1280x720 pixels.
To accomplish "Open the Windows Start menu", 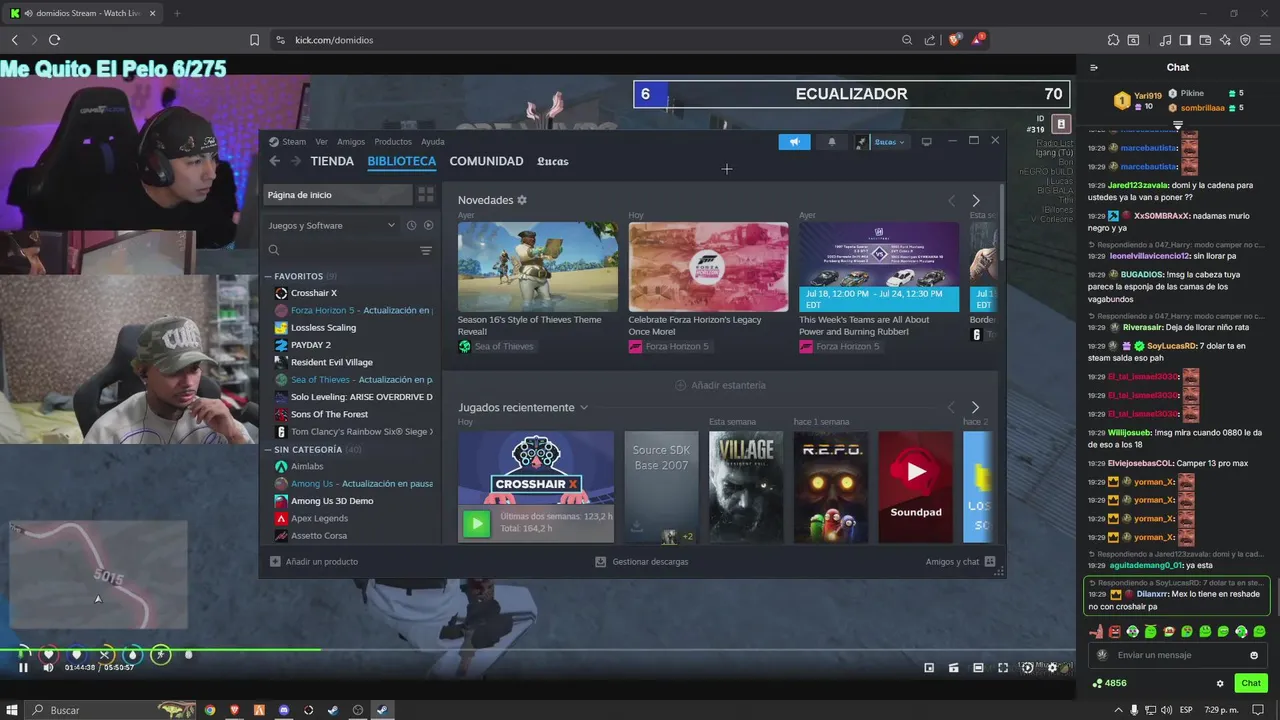I will pos(14,710).
